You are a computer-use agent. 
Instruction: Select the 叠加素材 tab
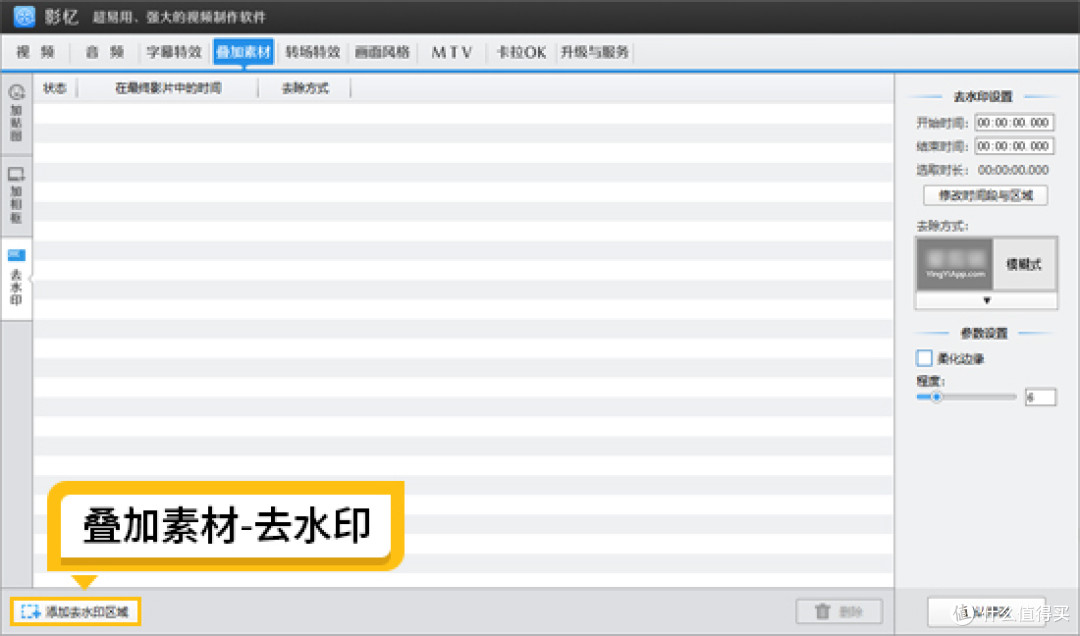(244, 52)
